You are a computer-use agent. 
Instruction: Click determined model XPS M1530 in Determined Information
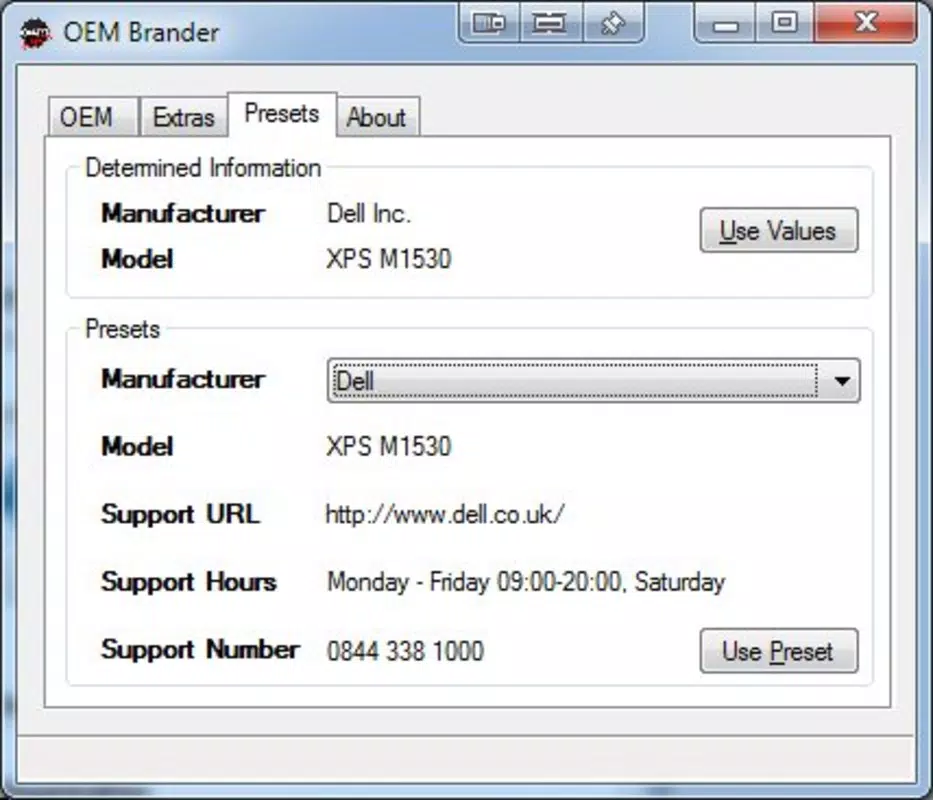pos(389,259)
